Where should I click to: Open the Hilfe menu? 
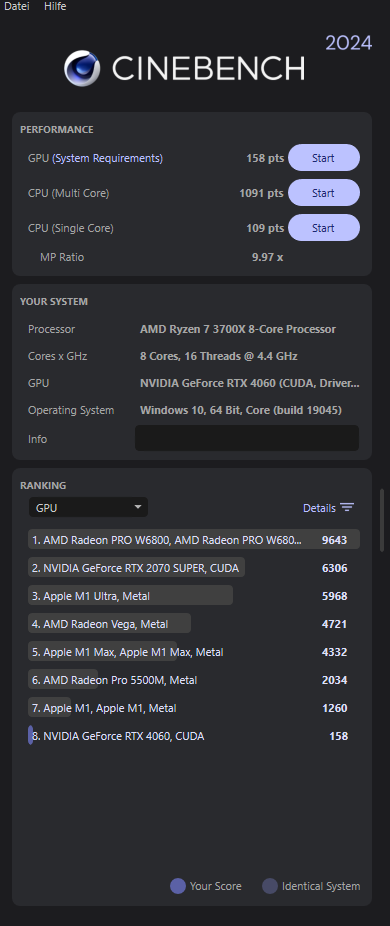(55, 6)
